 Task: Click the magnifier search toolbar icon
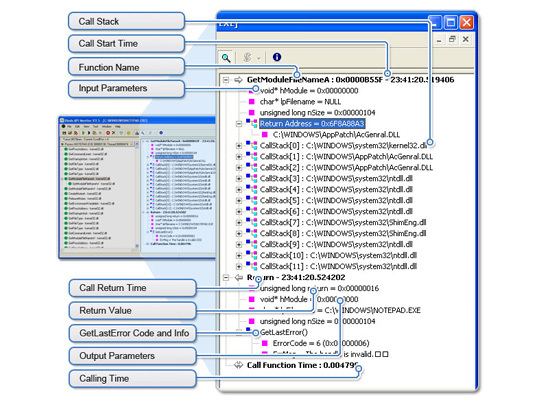pos(226,58)
